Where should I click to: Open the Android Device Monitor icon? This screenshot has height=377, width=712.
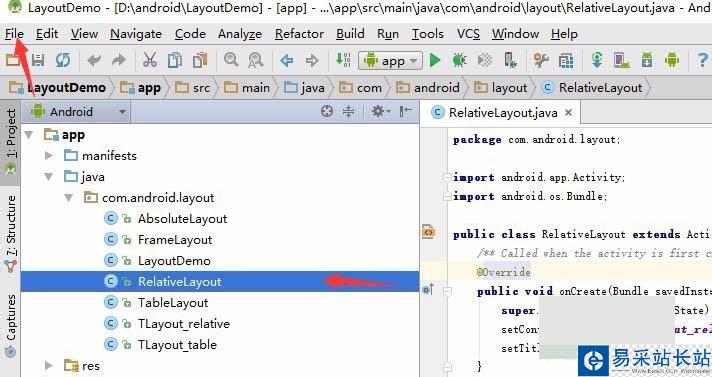672,60
